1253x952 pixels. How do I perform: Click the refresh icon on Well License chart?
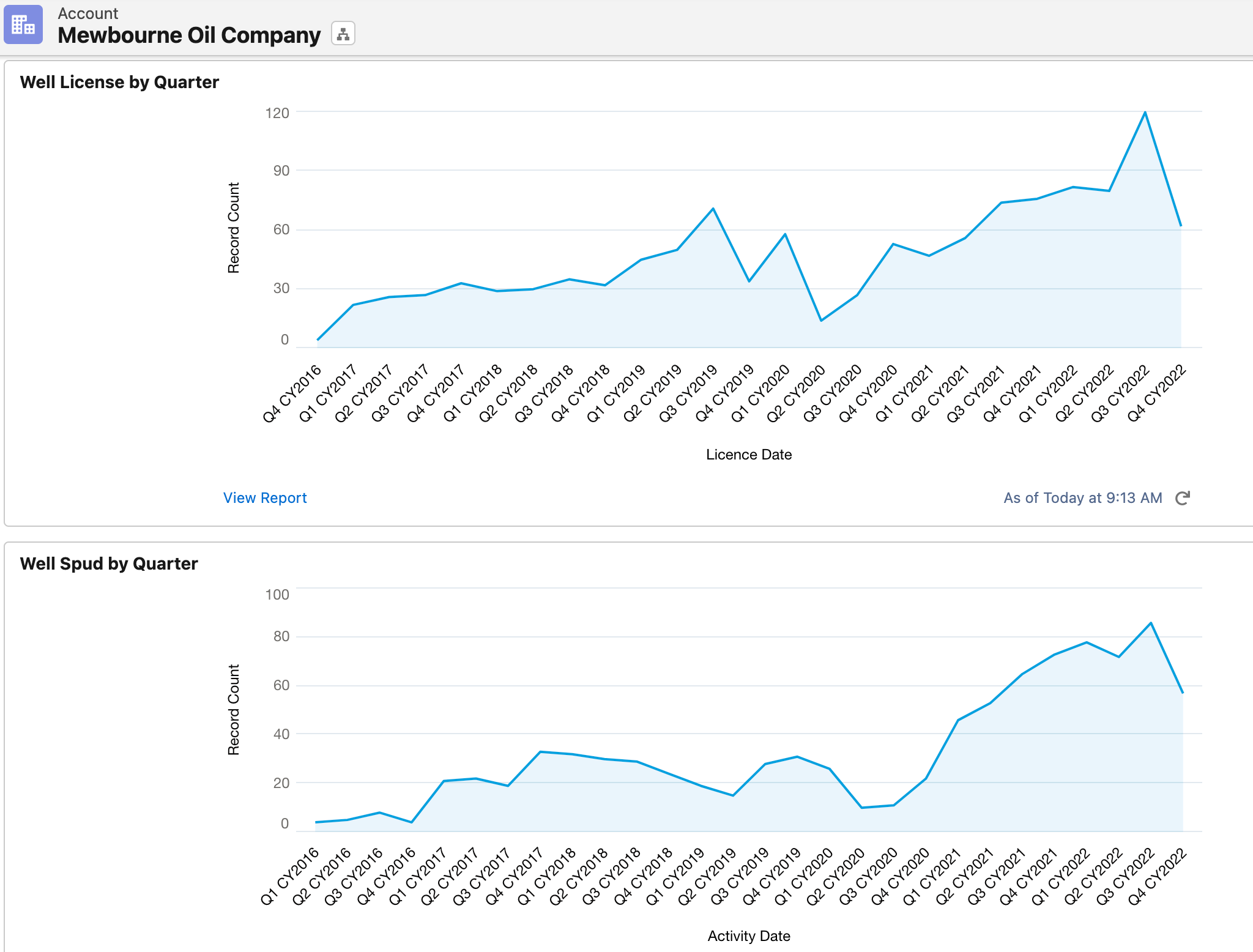click(x=1183, y=497)
